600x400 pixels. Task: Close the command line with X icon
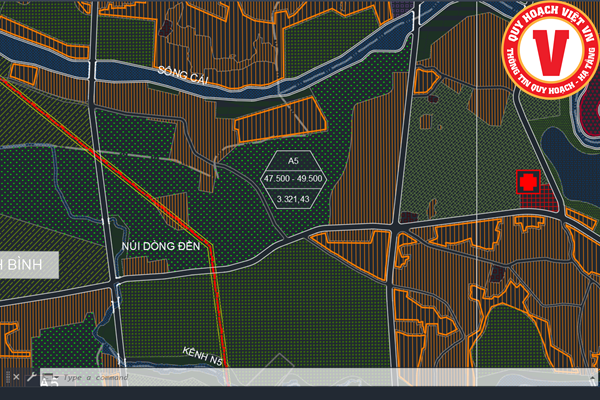coord(17,377)
